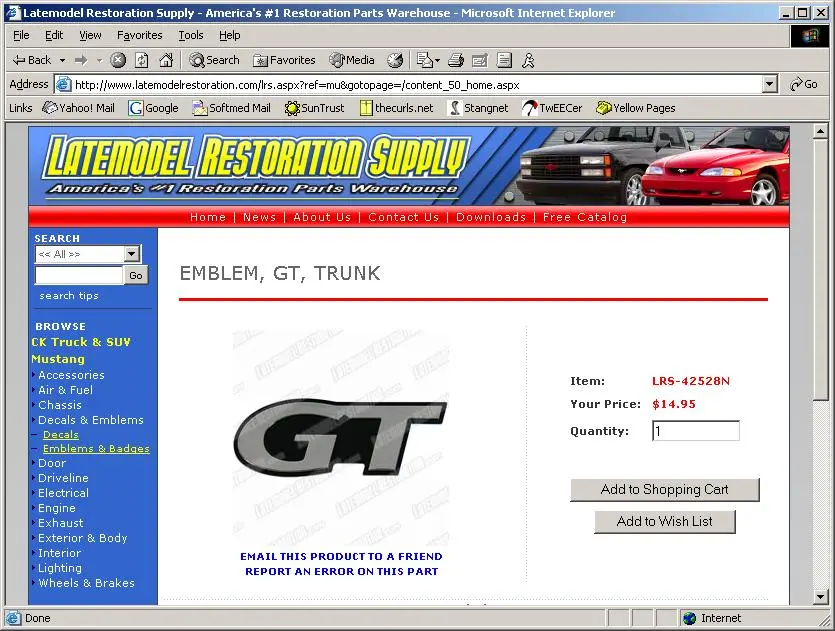Screen dimensions: 835x631
Task: Open the Google links bar shortcut
Action: (x=153, y=108)
